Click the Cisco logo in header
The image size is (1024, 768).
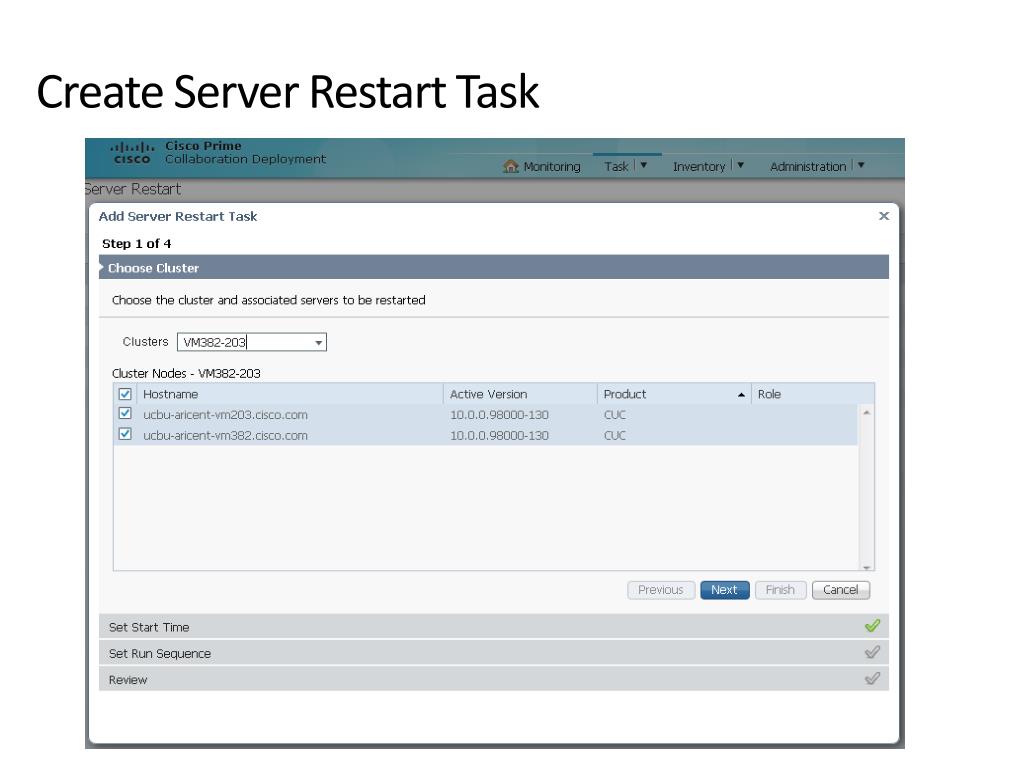point(132,153)
